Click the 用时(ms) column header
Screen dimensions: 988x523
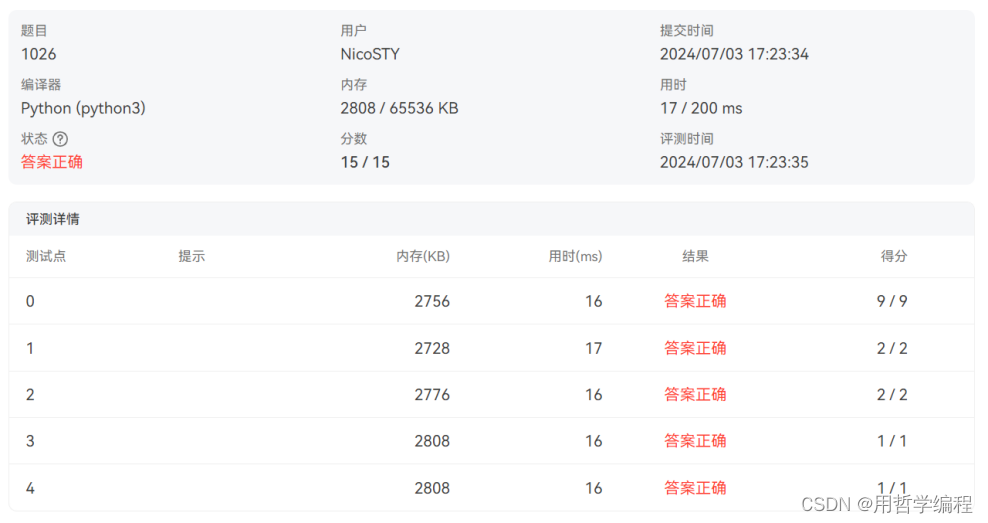[575, 256]
